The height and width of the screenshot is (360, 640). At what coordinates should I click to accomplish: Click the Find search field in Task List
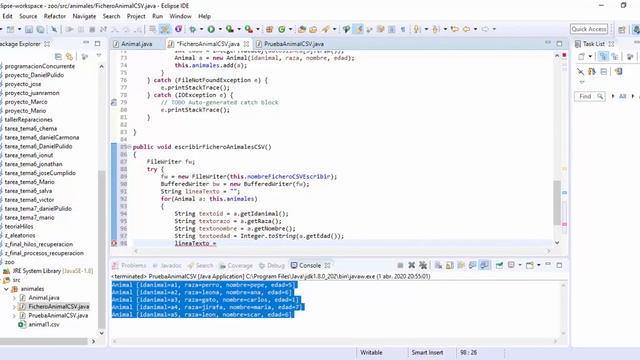(589, 96)
